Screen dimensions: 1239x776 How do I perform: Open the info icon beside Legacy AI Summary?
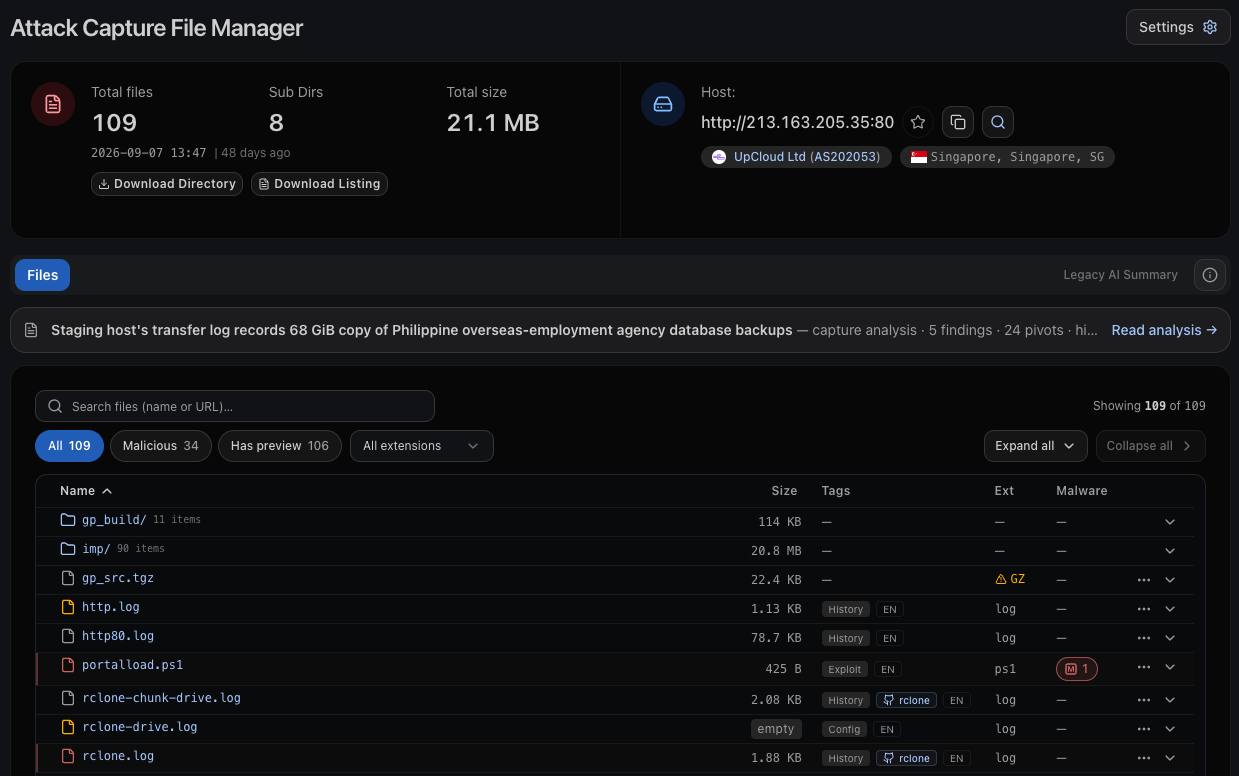(1210, 275)
